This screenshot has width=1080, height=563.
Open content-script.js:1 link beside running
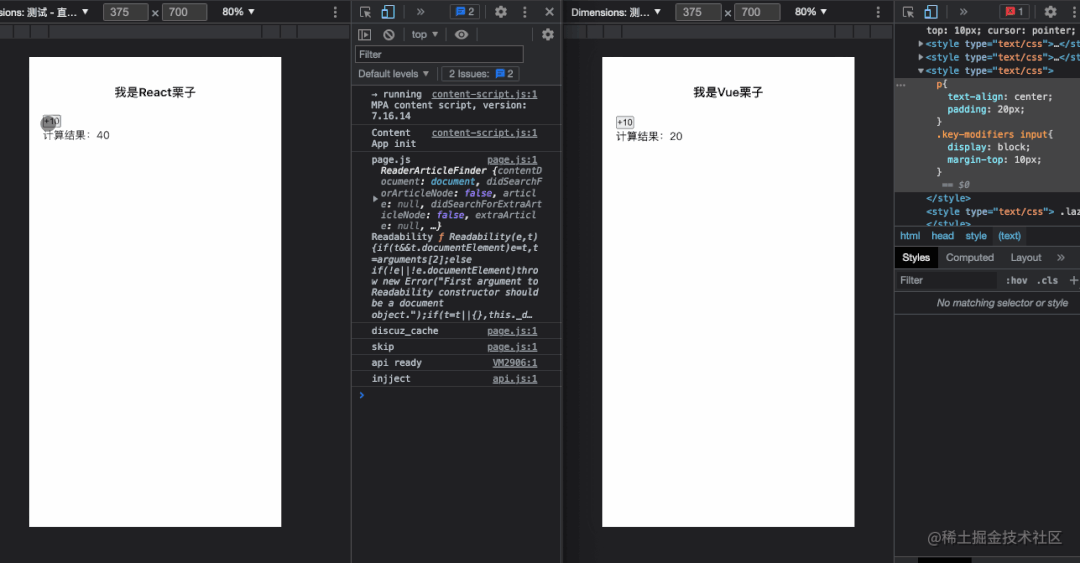484,94
